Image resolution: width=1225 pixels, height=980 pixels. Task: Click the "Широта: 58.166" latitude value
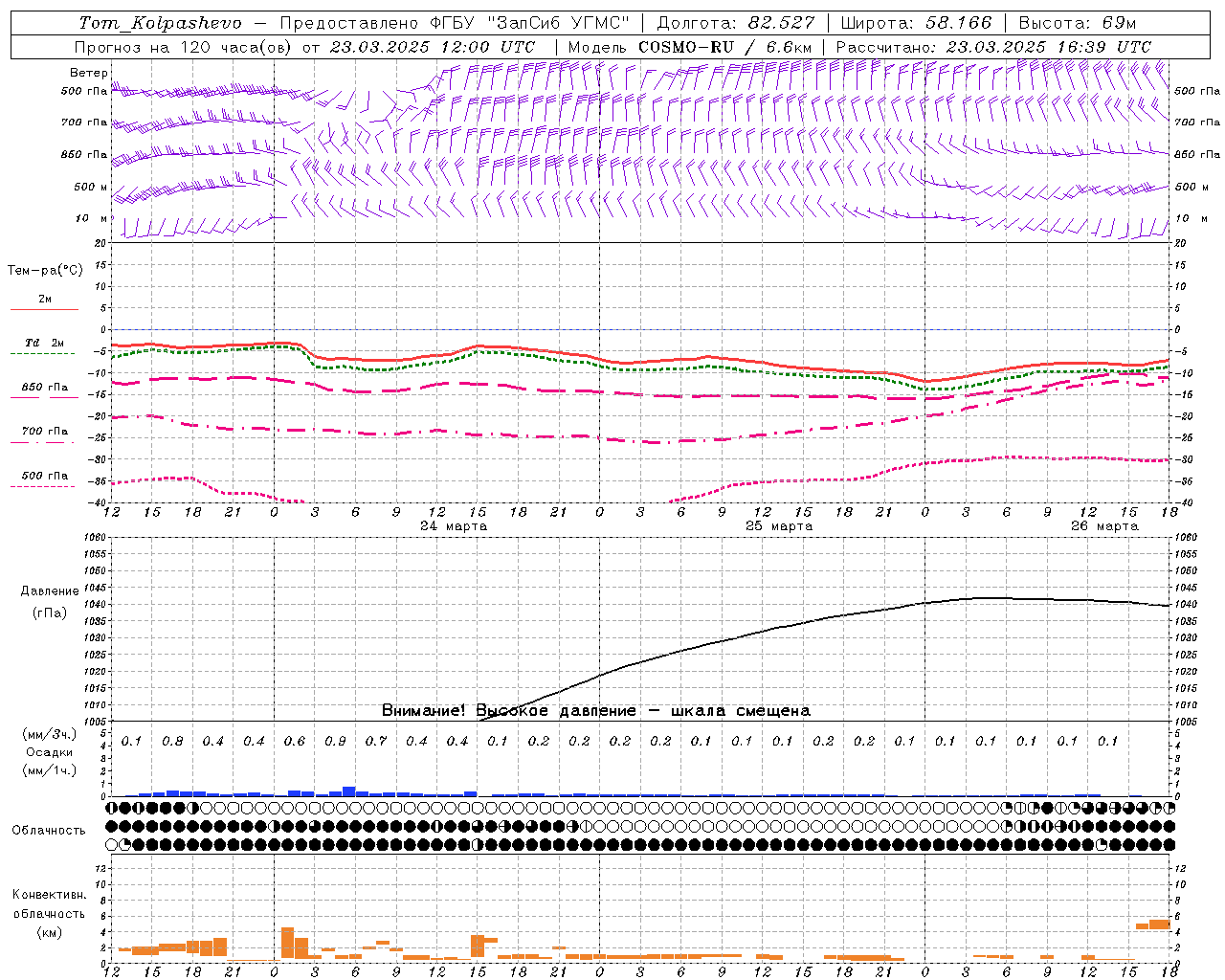(x=916, y=23)
